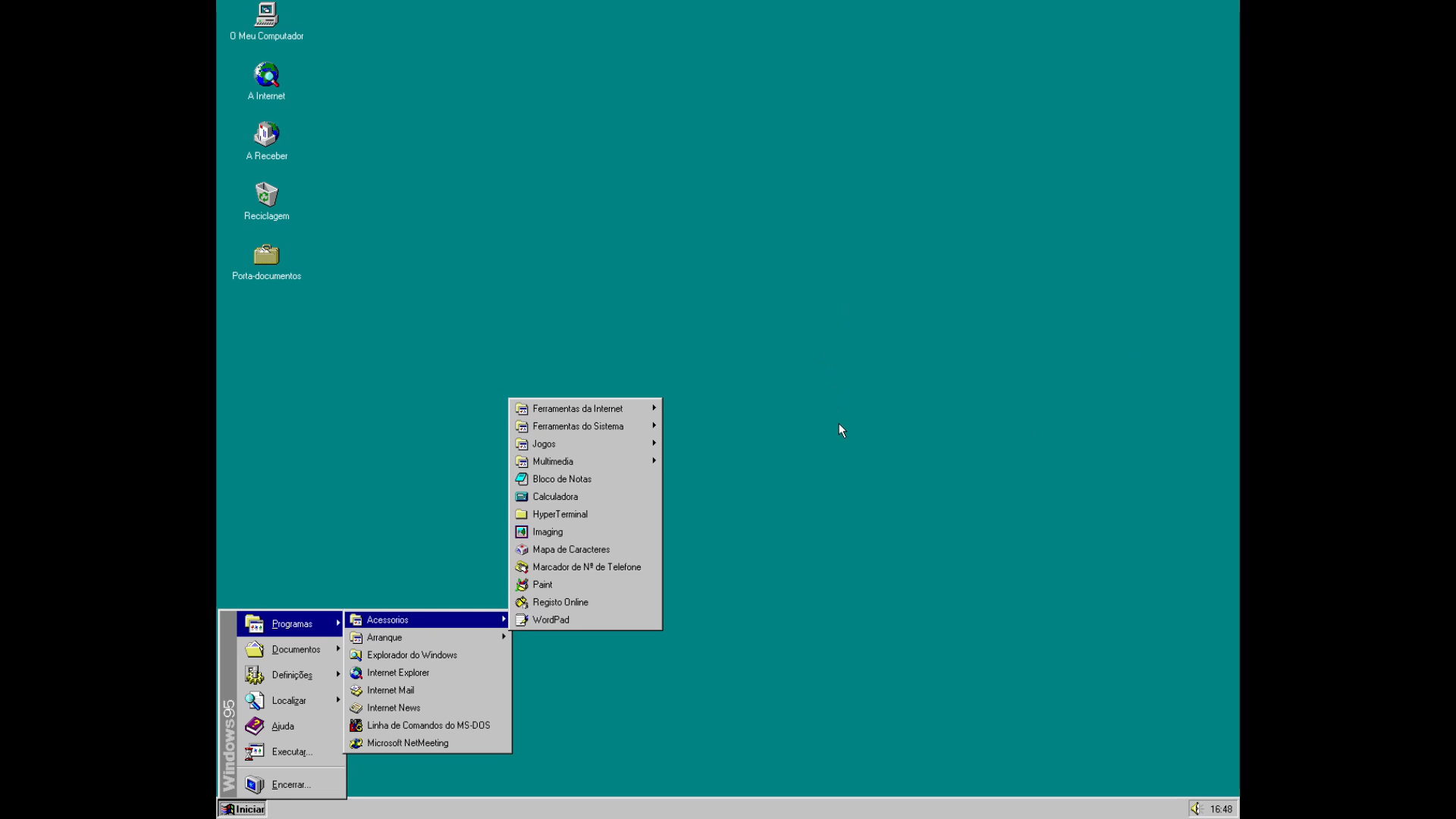The image size is (1456, 819).
Task: Choose Jogos in the Acessorios menu
Action: coord(585,444)
